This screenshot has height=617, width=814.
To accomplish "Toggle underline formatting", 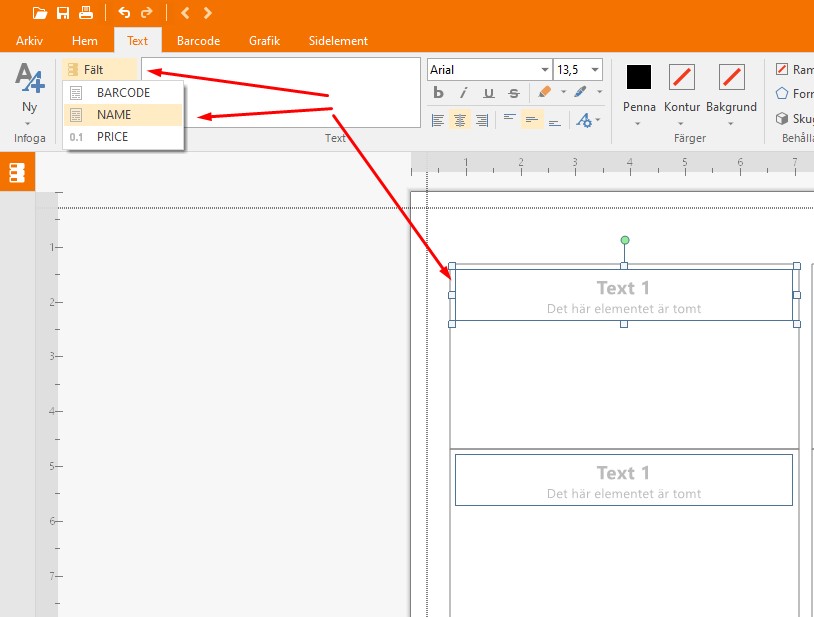I will tap(488, 93).
